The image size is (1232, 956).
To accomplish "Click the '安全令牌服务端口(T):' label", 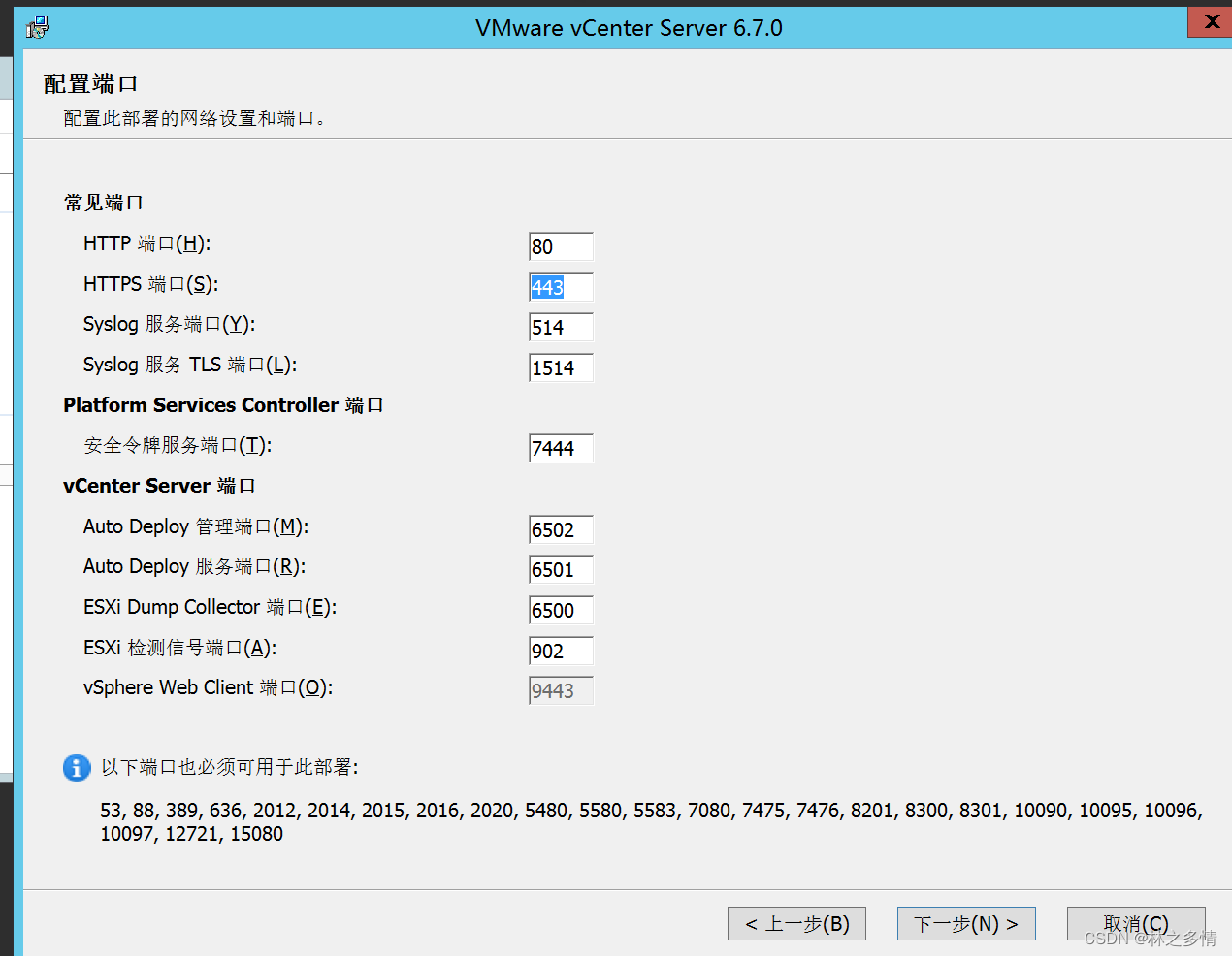I will point(178,445).
